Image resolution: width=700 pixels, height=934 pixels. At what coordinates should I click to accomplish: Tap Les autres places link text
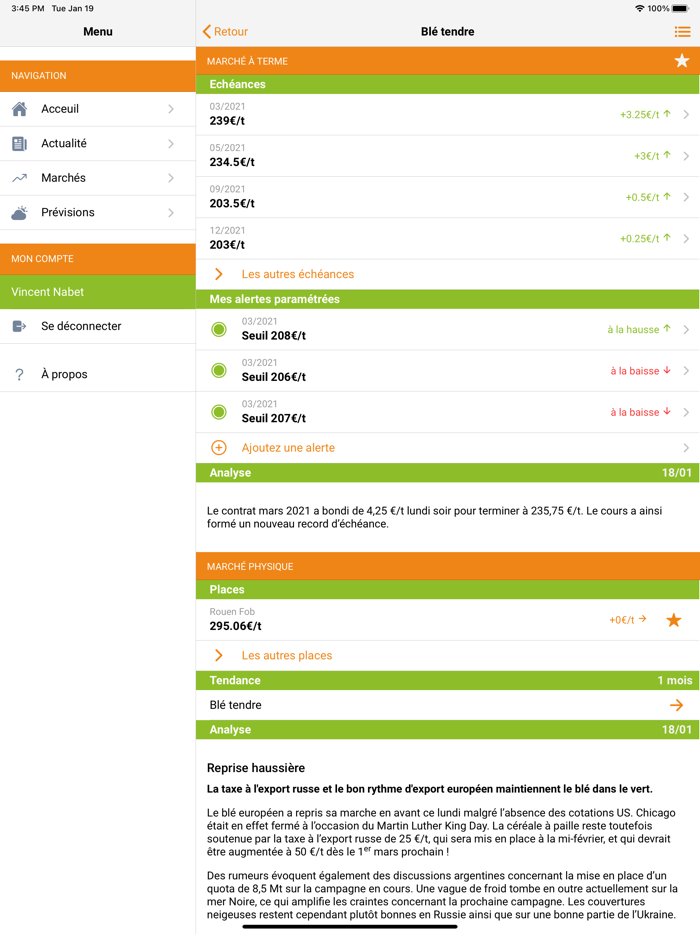[287, 655]
